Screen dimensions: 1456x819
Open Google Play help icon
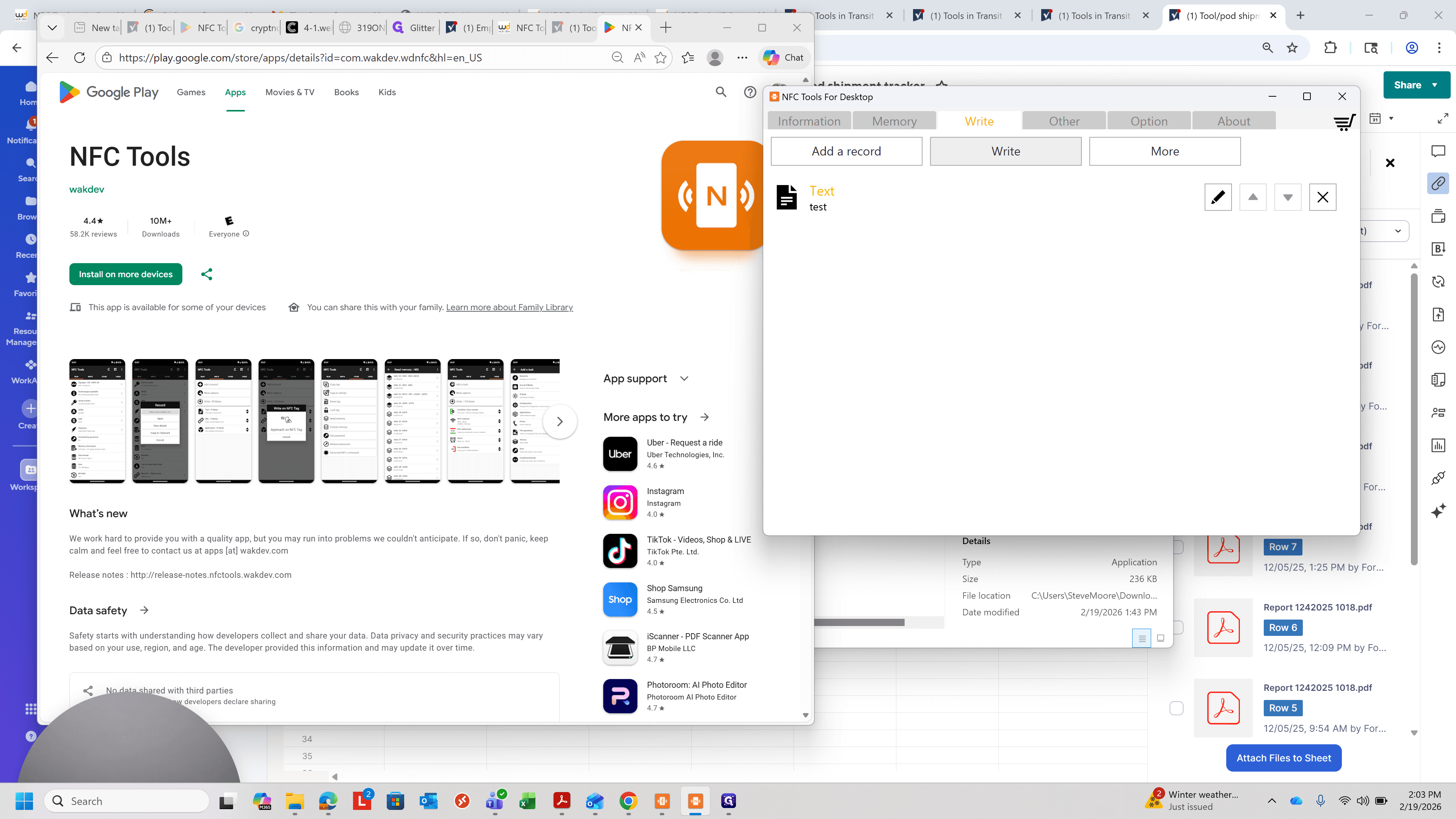[x=750, y=91]
